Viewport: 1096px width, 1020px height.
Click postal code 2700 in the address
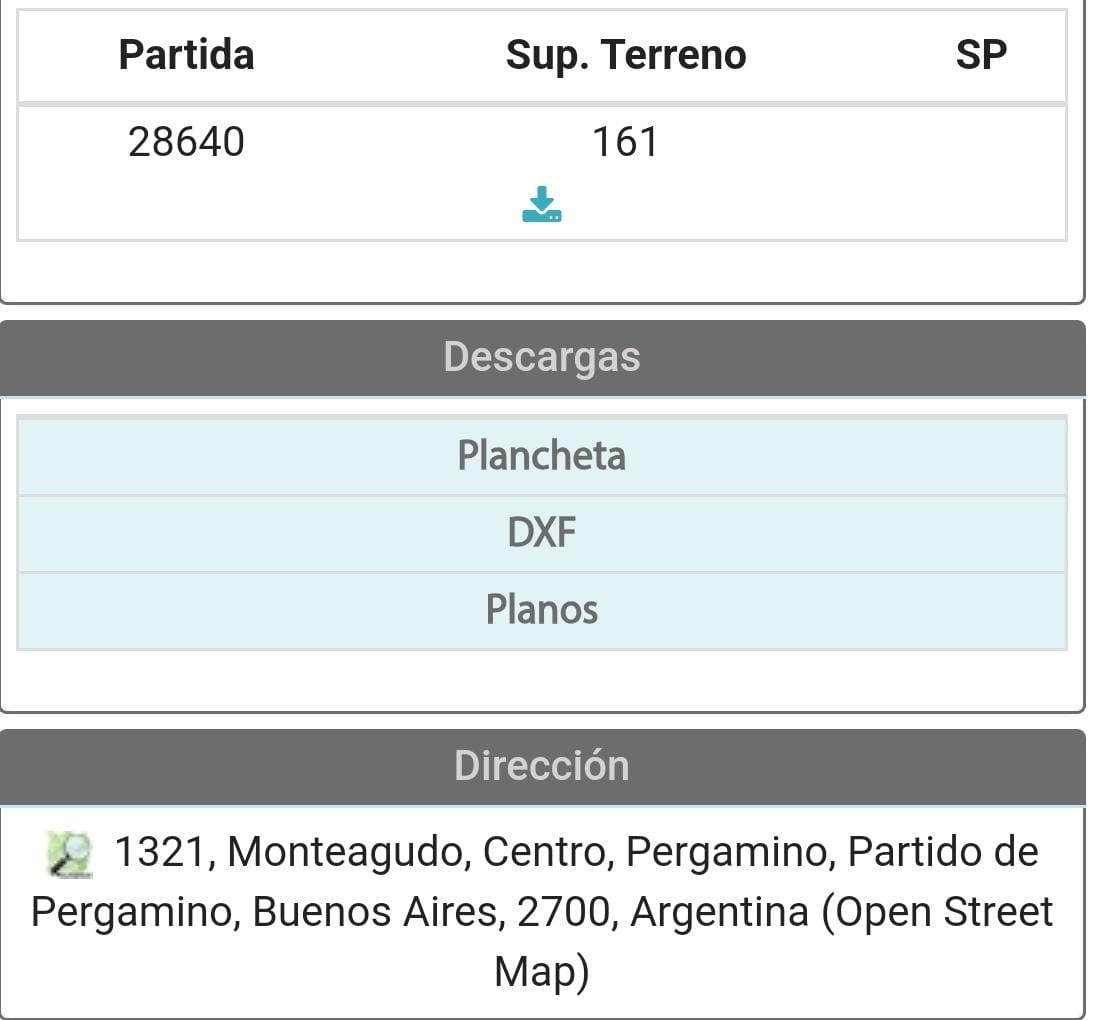pyautogui.click(x=571, y=912)
